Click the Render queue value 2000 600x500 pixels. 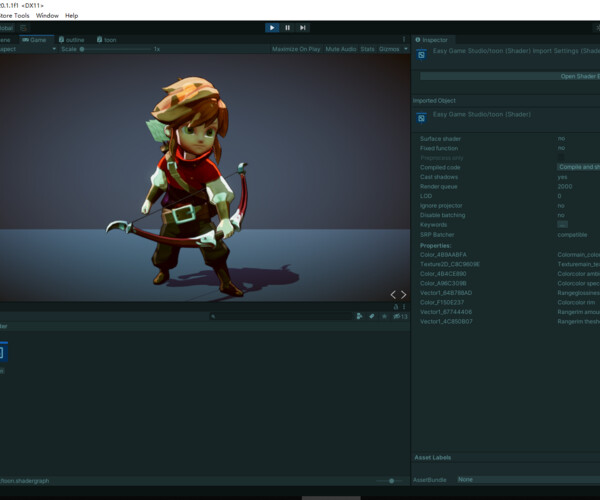tap(565, 187)
